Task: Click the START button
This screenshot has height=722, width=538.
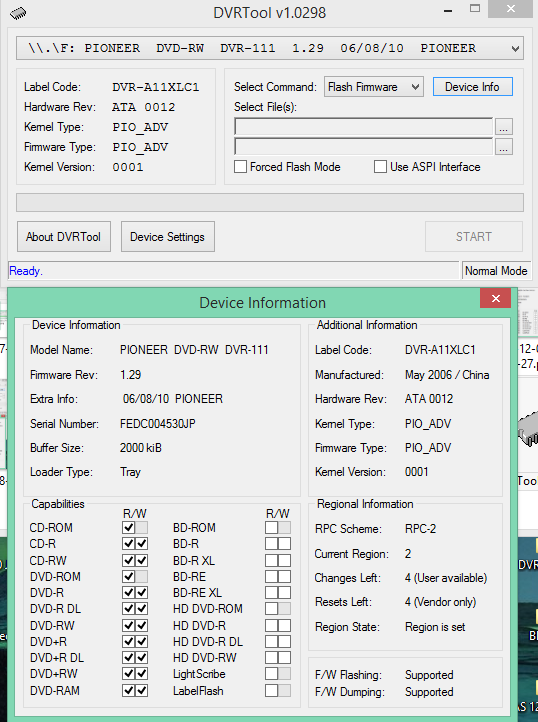Action: (474, 237)
